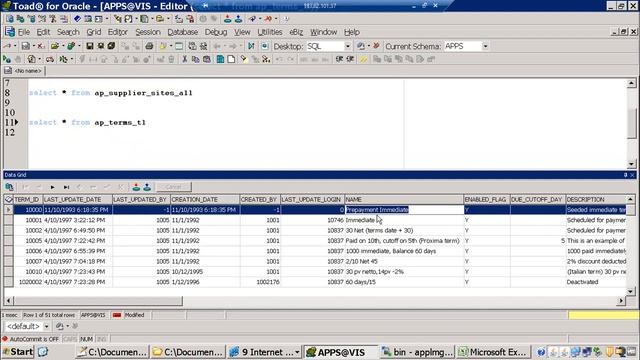Open the Debug menu
Screen dimensions: 640x360
click(x=216, y=32)
